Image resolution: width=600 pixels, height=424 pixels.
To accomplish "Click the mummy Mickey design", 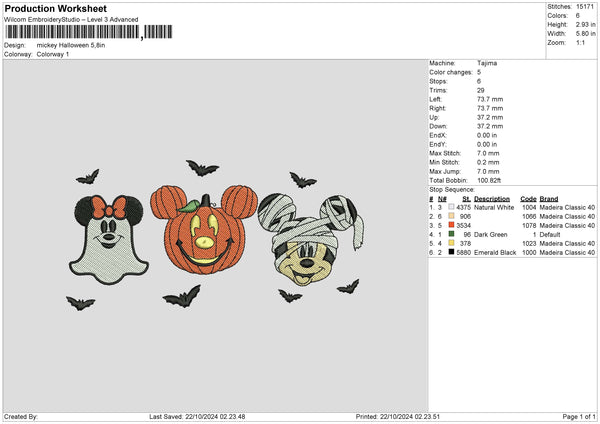I will (311, 240).
